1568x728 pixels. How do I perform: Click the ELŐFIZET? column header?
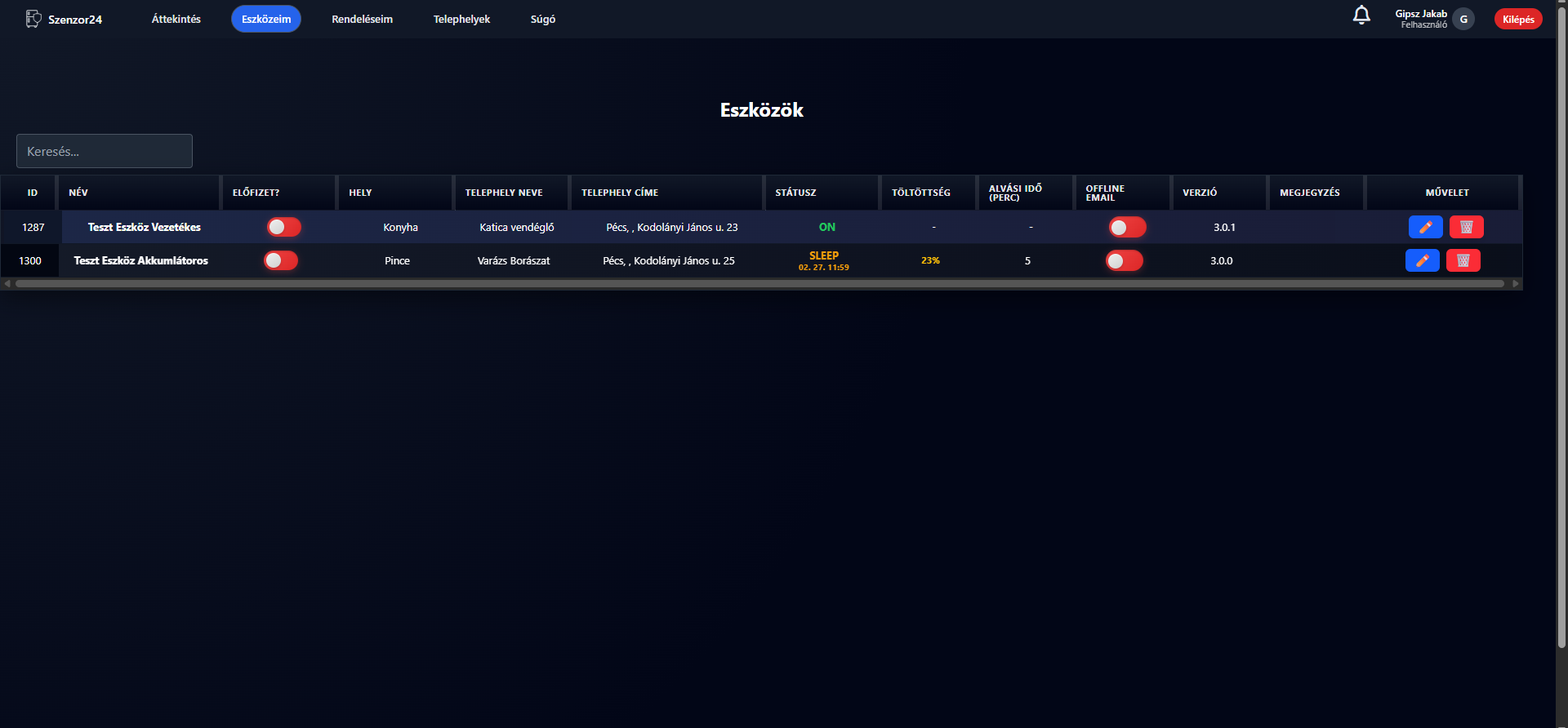click(278, 193)
